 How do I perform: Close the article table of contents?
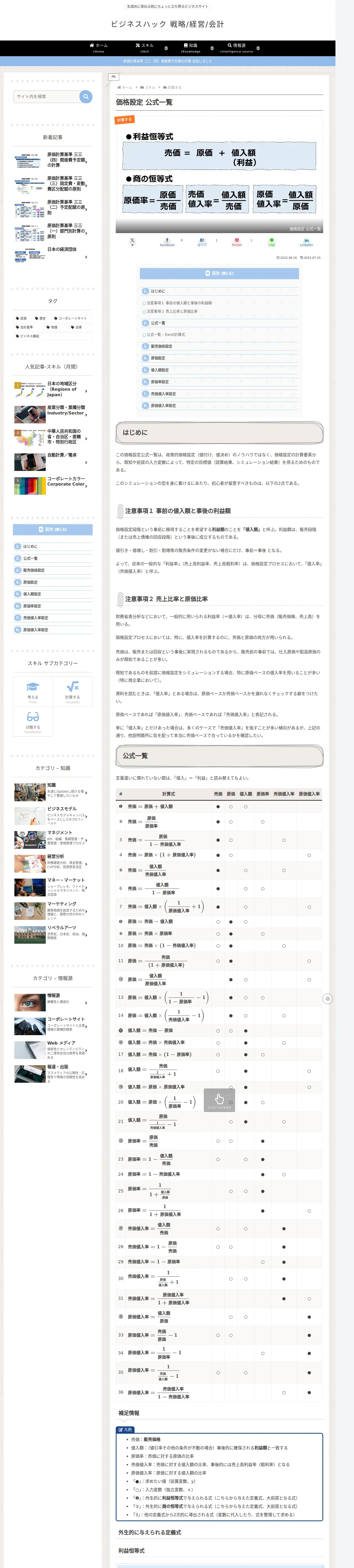pyautogui.click(x=219, y=273)
